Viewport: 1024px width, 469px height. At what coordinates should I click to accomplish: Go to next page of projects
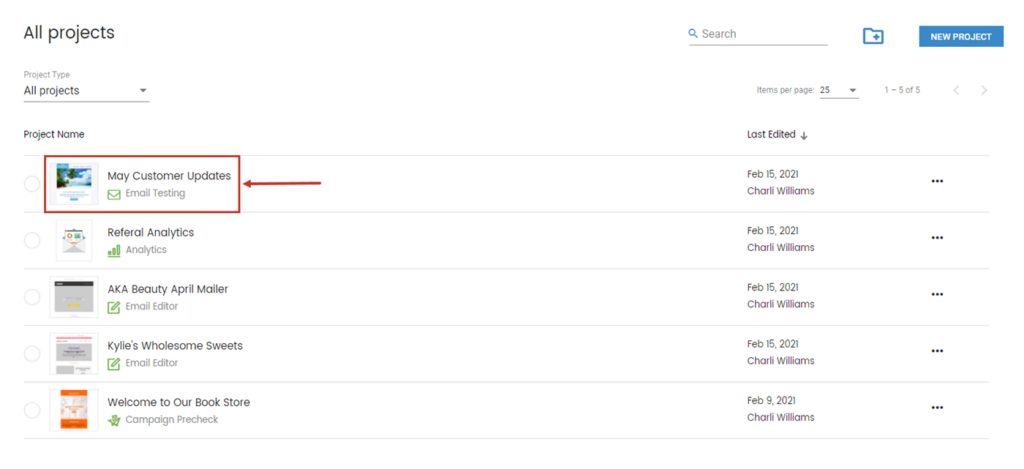[x=984, y=90]
